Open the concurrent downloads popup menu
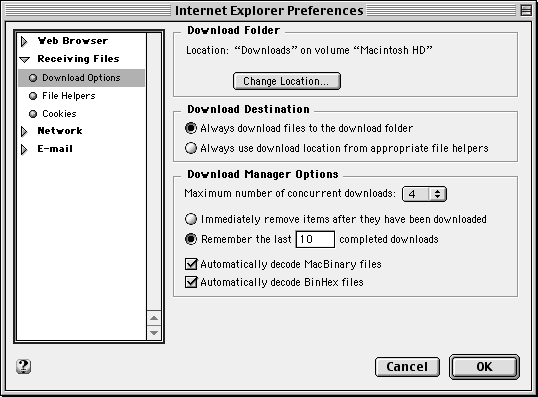Screen dimensions: 538x397 point(424,194)
